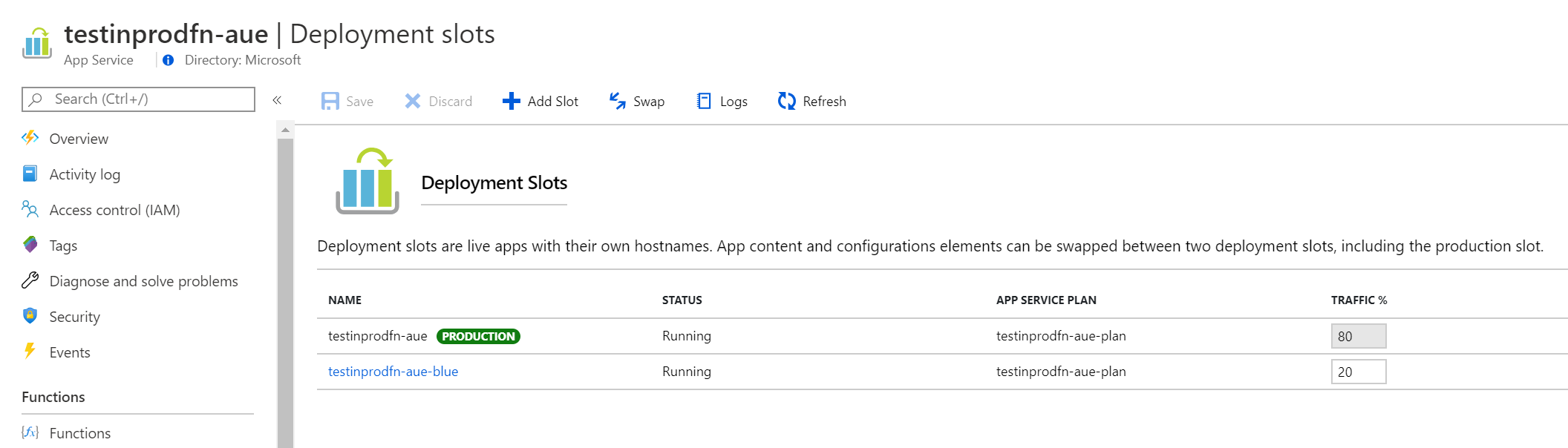Click the TRAFFIC % column header
1568x448 pixels.
(x=1359, y=300)
